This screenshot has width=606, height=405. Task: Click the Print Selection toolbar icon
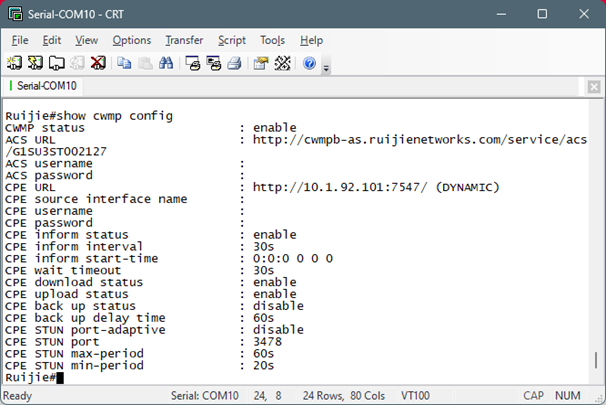point(214,63)
